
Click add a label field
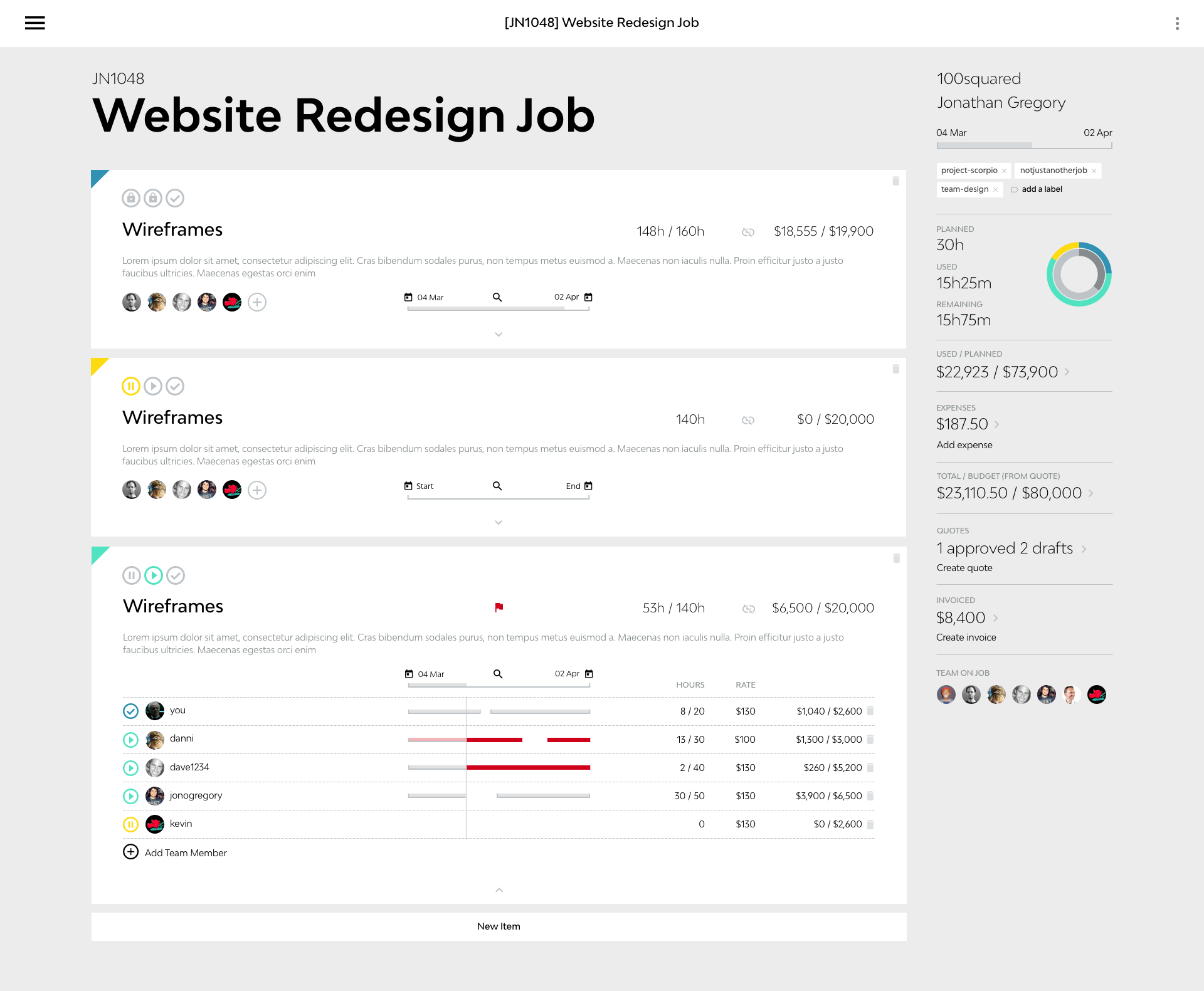(x=1042, y=189)
